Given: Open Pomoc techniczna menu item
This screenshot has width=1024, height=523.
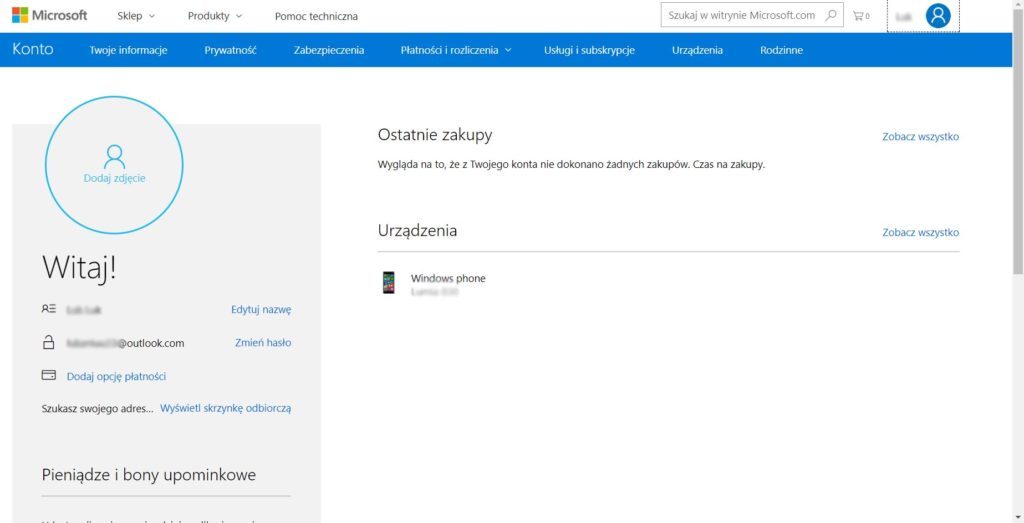Looking at the screenshot, I should coord(316,16).
